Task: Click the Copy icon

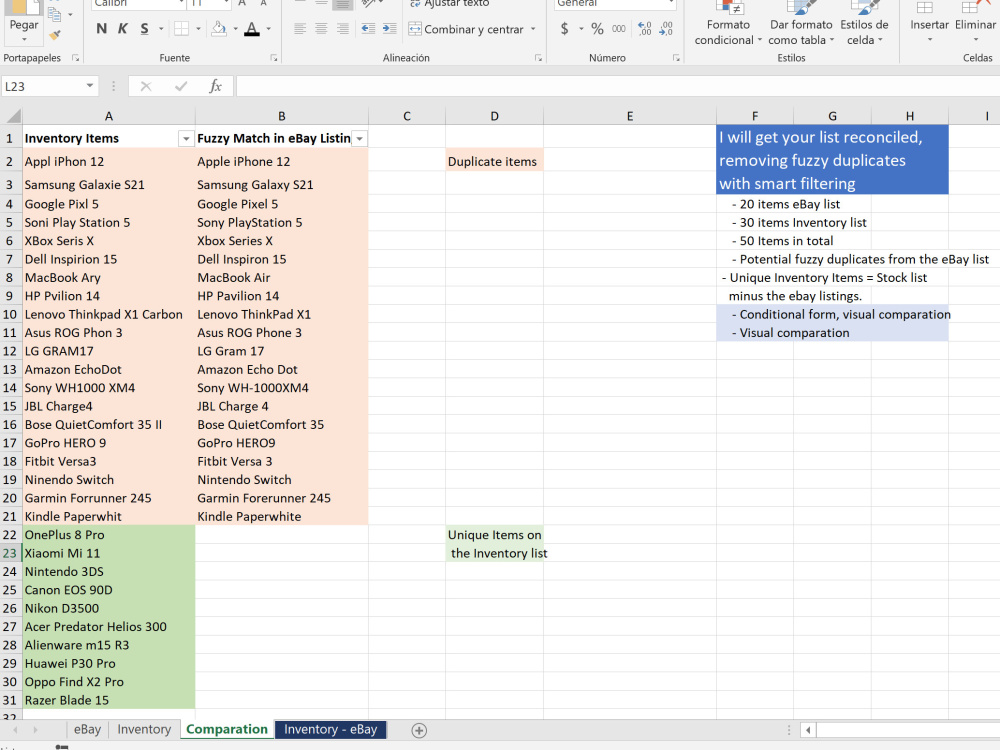Action: coord(55,14)
